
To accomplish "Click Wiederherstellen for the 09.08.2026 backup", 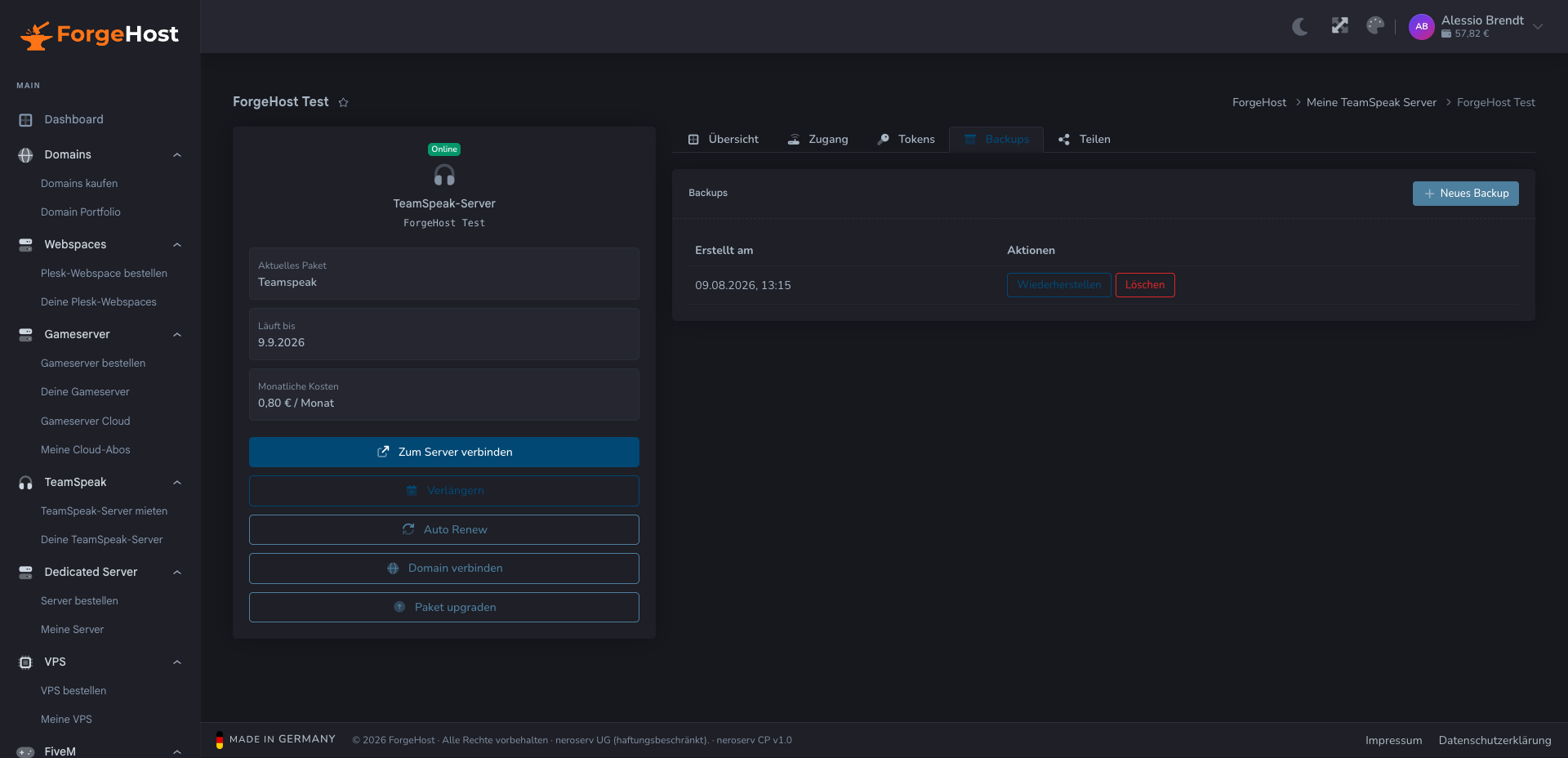I will [1059, 285].
